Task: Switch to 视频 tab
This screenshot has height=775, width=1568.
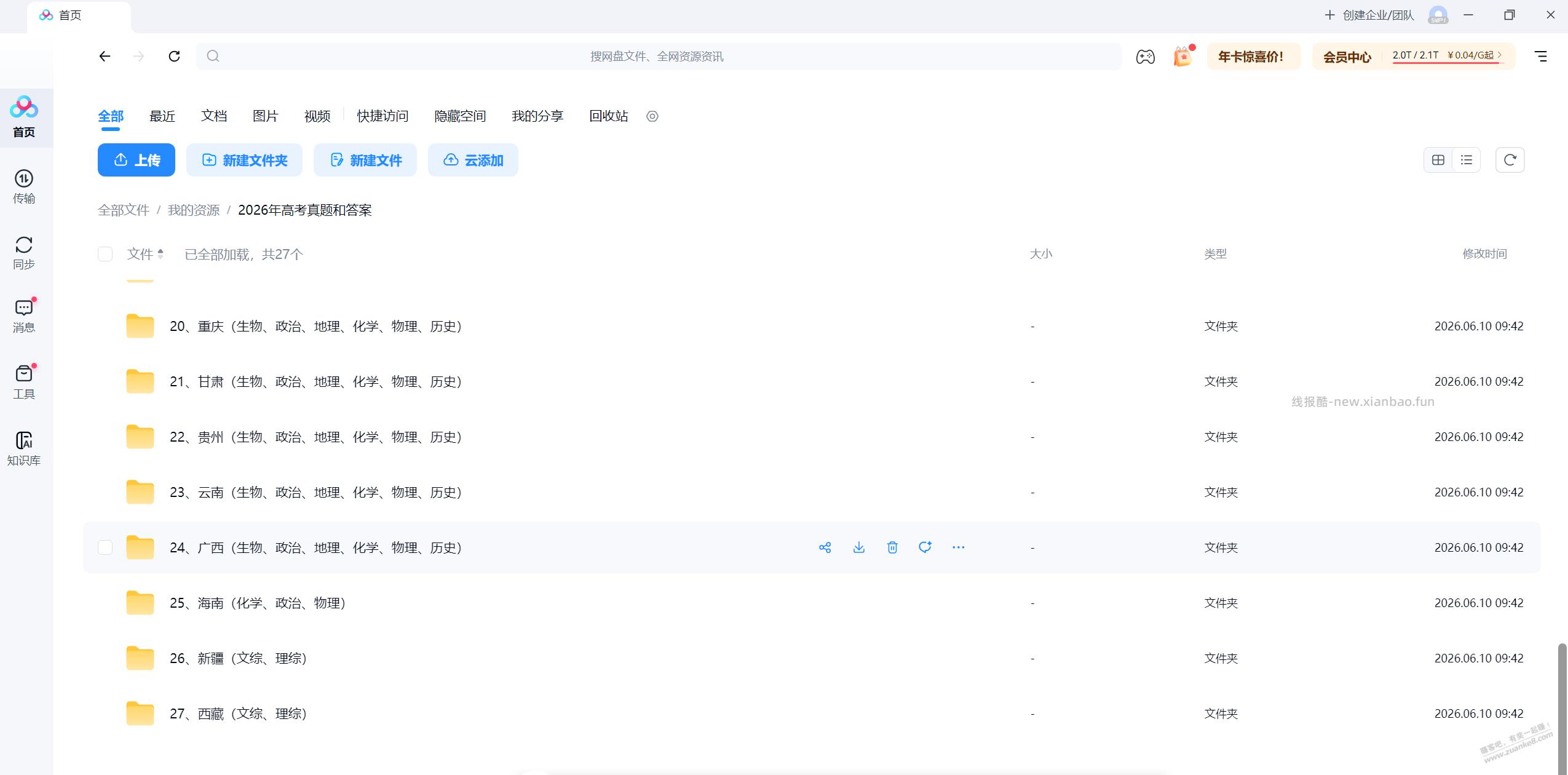Action: [x=317, y=116]
